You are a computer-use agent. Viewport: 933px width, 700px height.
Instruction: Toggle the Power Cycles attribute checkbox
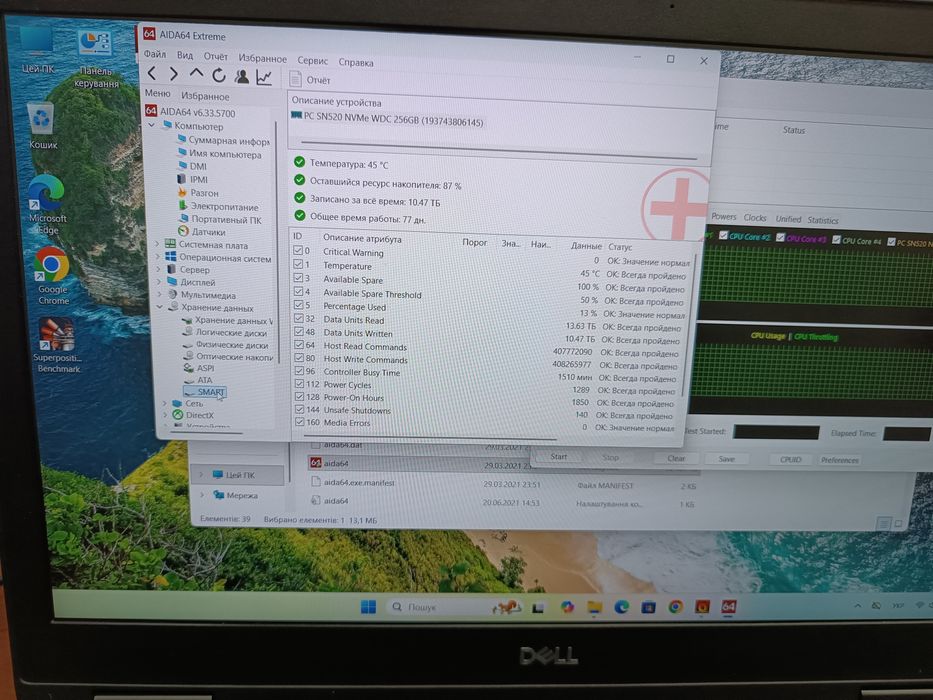[x=300, y=384]
